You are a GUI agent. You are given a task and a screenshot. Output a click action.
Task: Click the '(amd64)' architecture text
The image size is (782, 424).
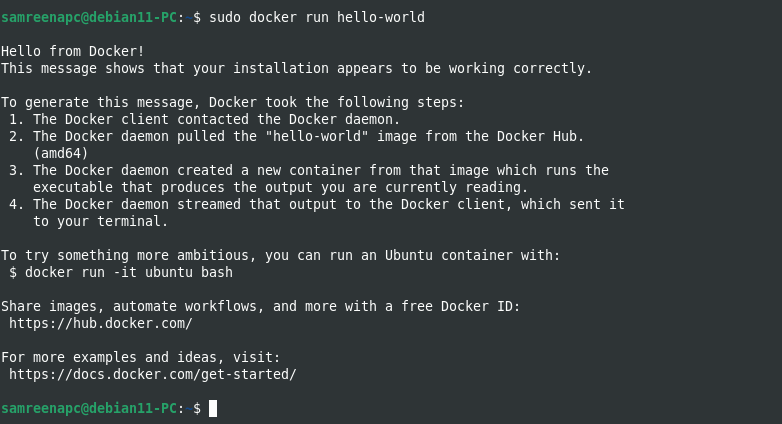(60, 153)
